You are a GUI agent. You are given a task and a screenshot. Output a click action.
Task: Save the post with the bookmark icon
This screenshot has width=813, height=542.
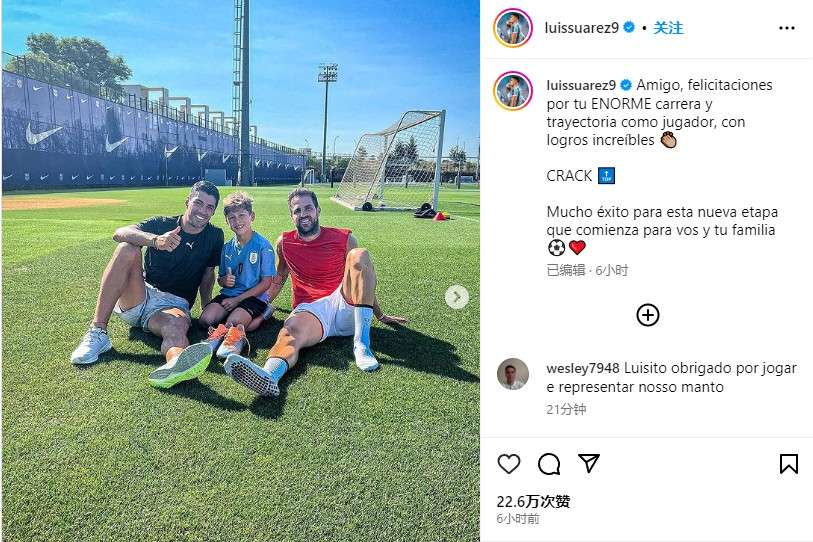789,464
